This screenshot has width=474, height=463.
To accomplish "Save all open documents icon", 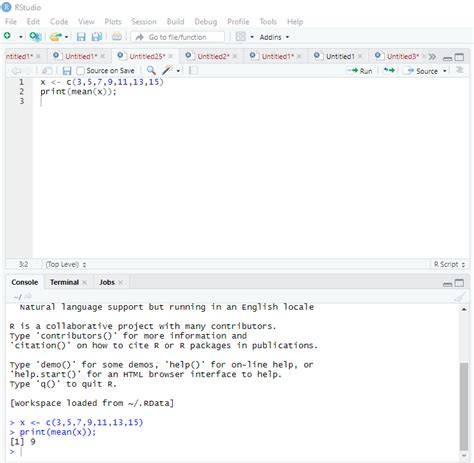I will [x=97, y=37].
